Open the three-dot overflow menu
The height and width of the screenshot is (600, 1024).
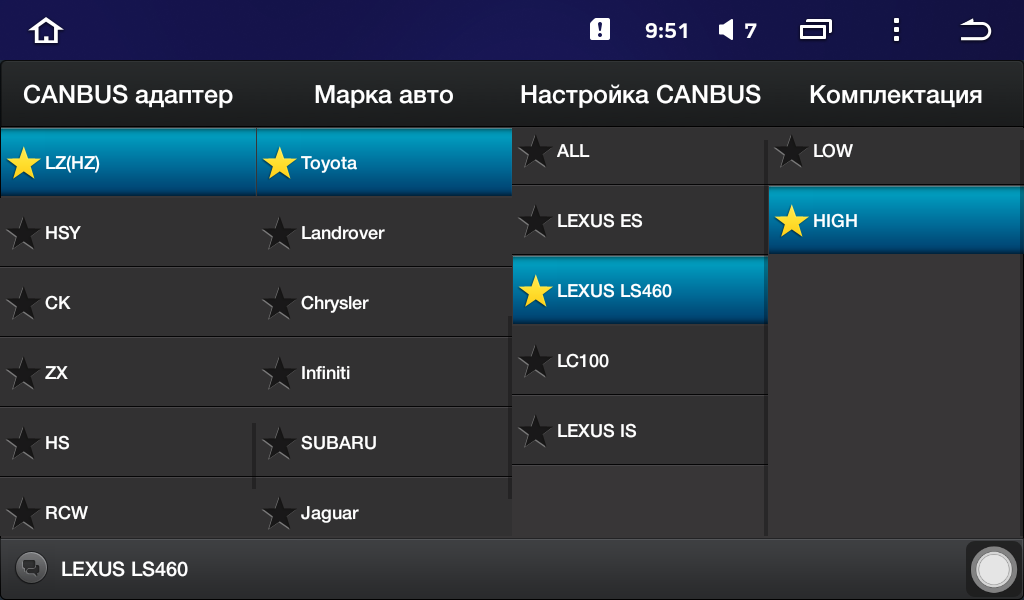[x=896, y=30]
